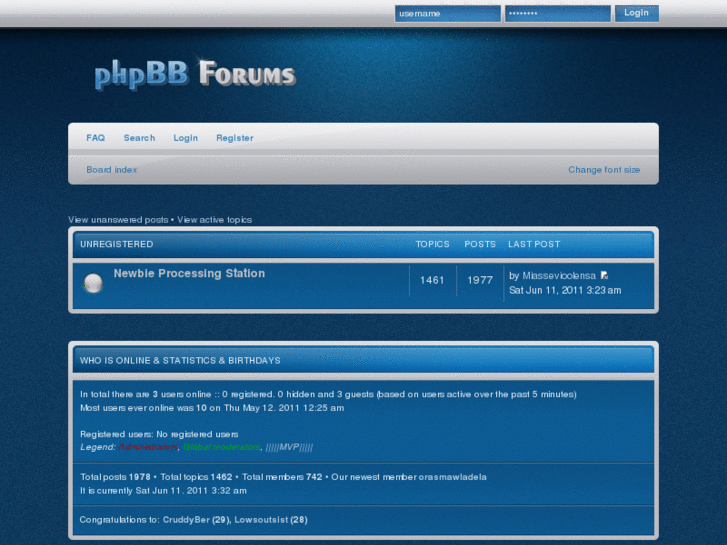Click the posts count 1977
Screen dimensions: 727x545
(480, 280)
